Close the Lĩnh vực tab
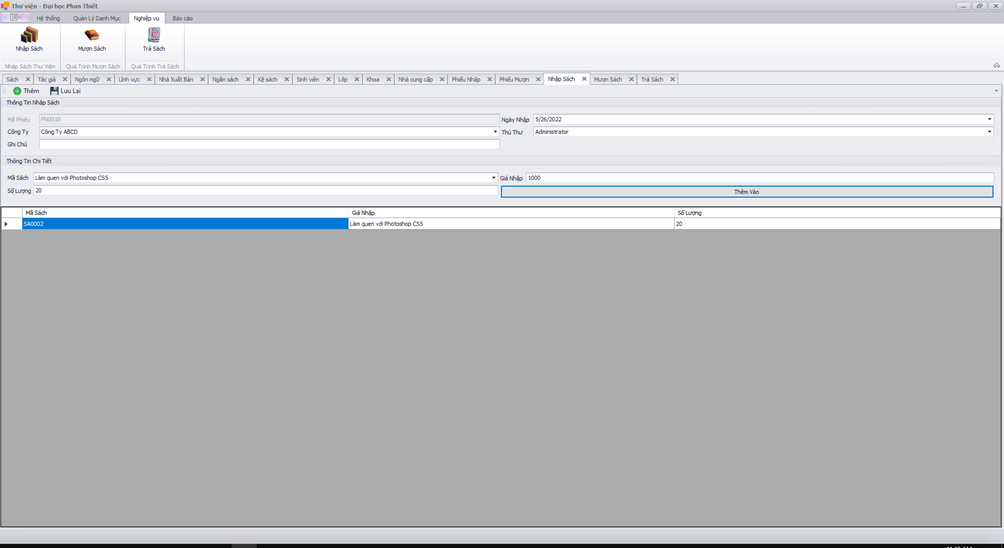This screenshot has height=548, width=1004. (149, 79)
